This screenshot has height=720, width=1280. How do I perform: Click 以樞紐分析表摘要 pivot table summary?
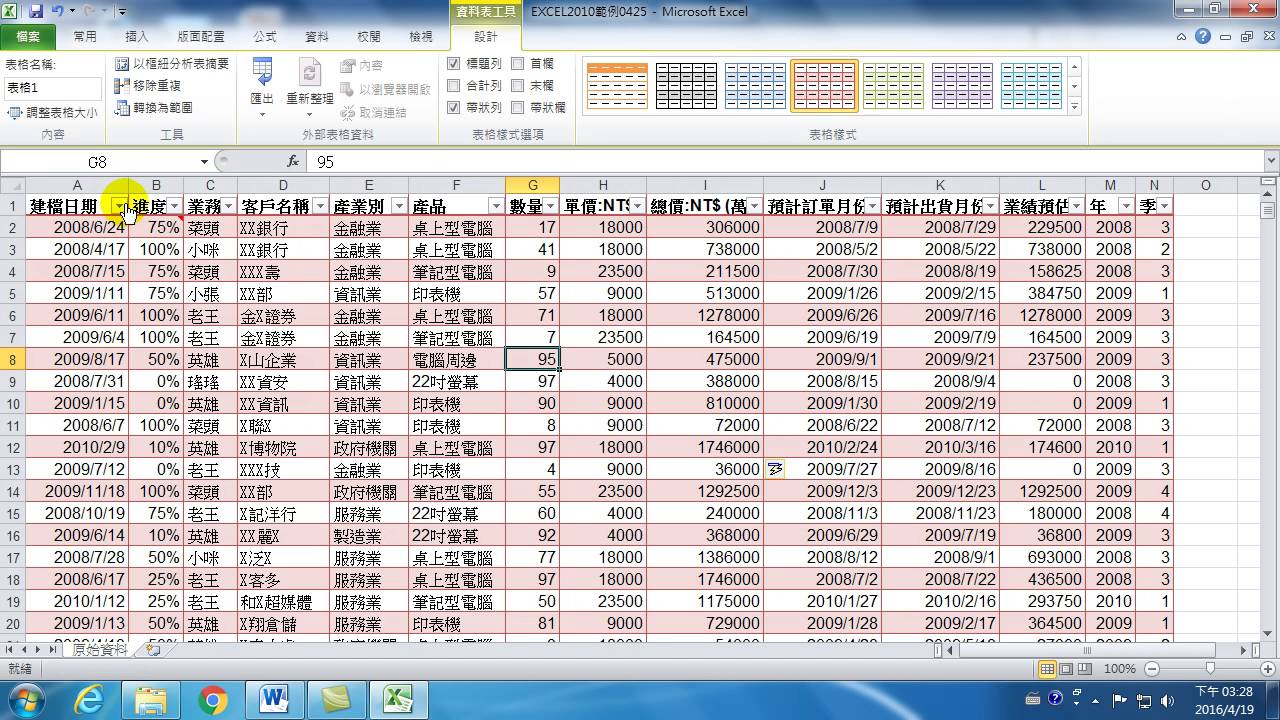[172, 64]
